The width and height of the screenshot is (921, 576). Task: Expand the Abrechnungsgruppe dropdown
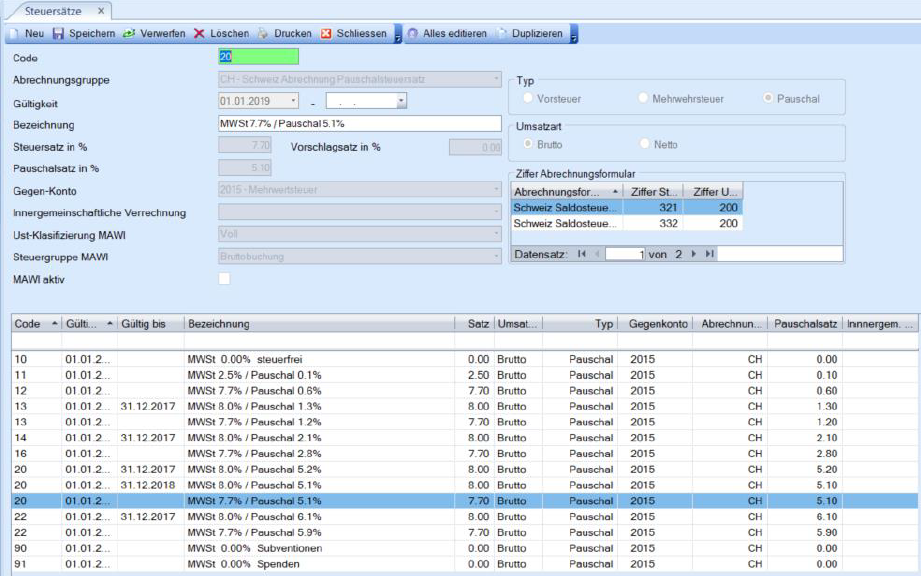click(495, 79)
